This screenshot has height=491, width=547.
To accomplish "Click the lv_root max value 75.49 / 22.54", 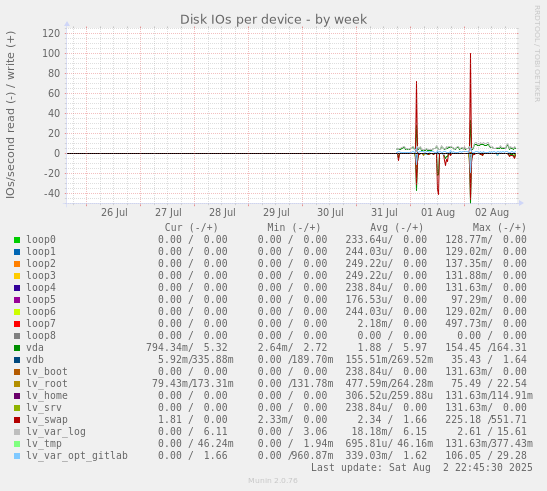I will pos(489,384).
